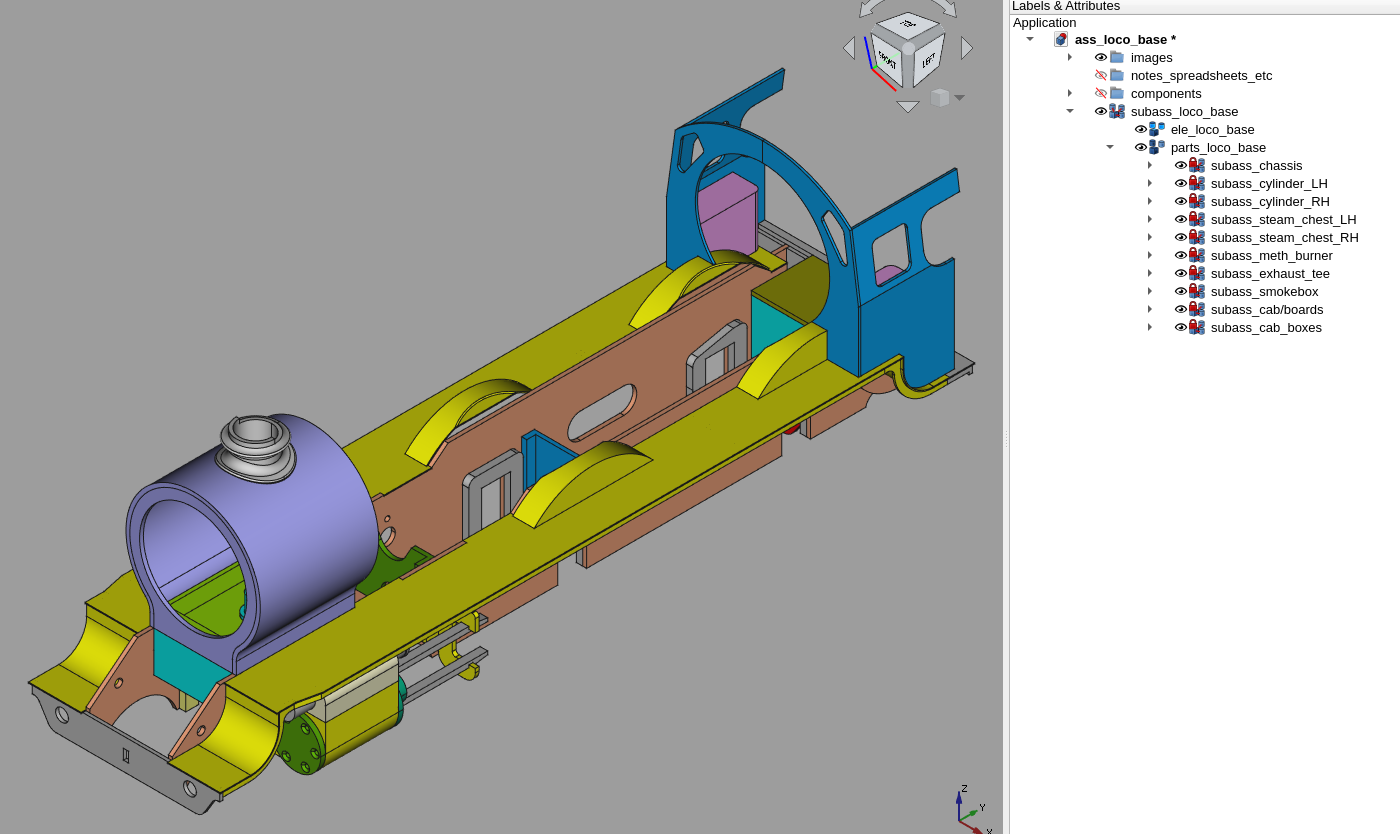Show the hidden notes_spreadsheets_etc folder

click(1100, 75)
